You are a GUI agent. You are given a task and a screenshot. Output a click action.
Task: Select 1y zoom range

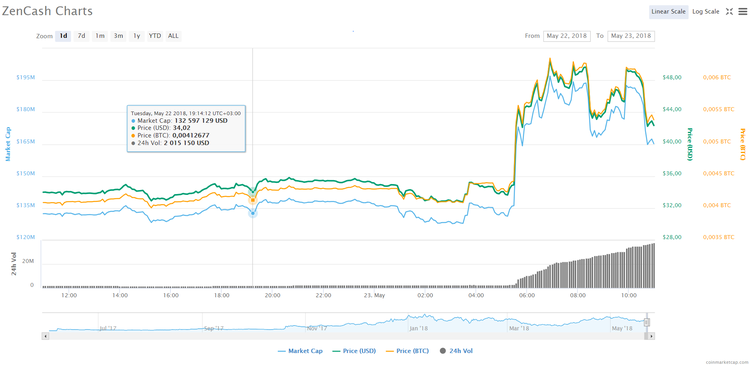click(x=136, y=36)
